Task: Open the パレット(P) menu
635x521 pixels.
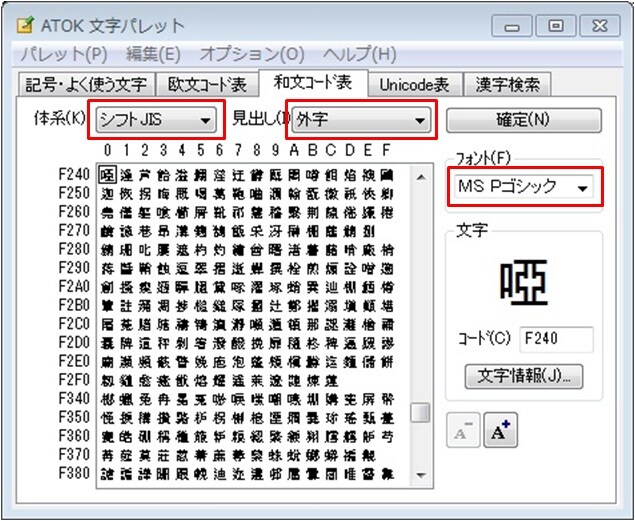Action: (x=64, y=54)
